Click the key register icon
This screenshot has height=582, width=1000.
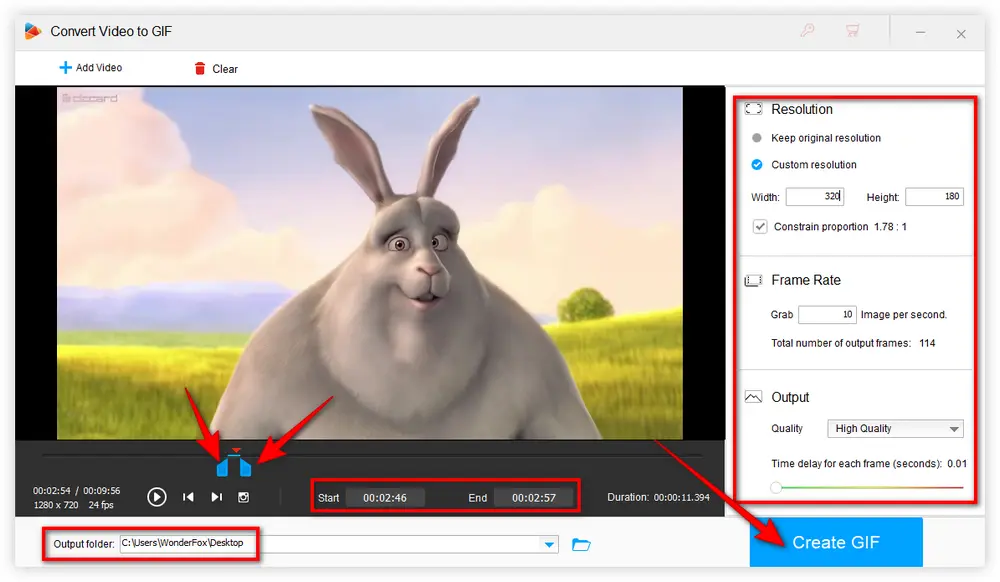[x=807, y=30]
